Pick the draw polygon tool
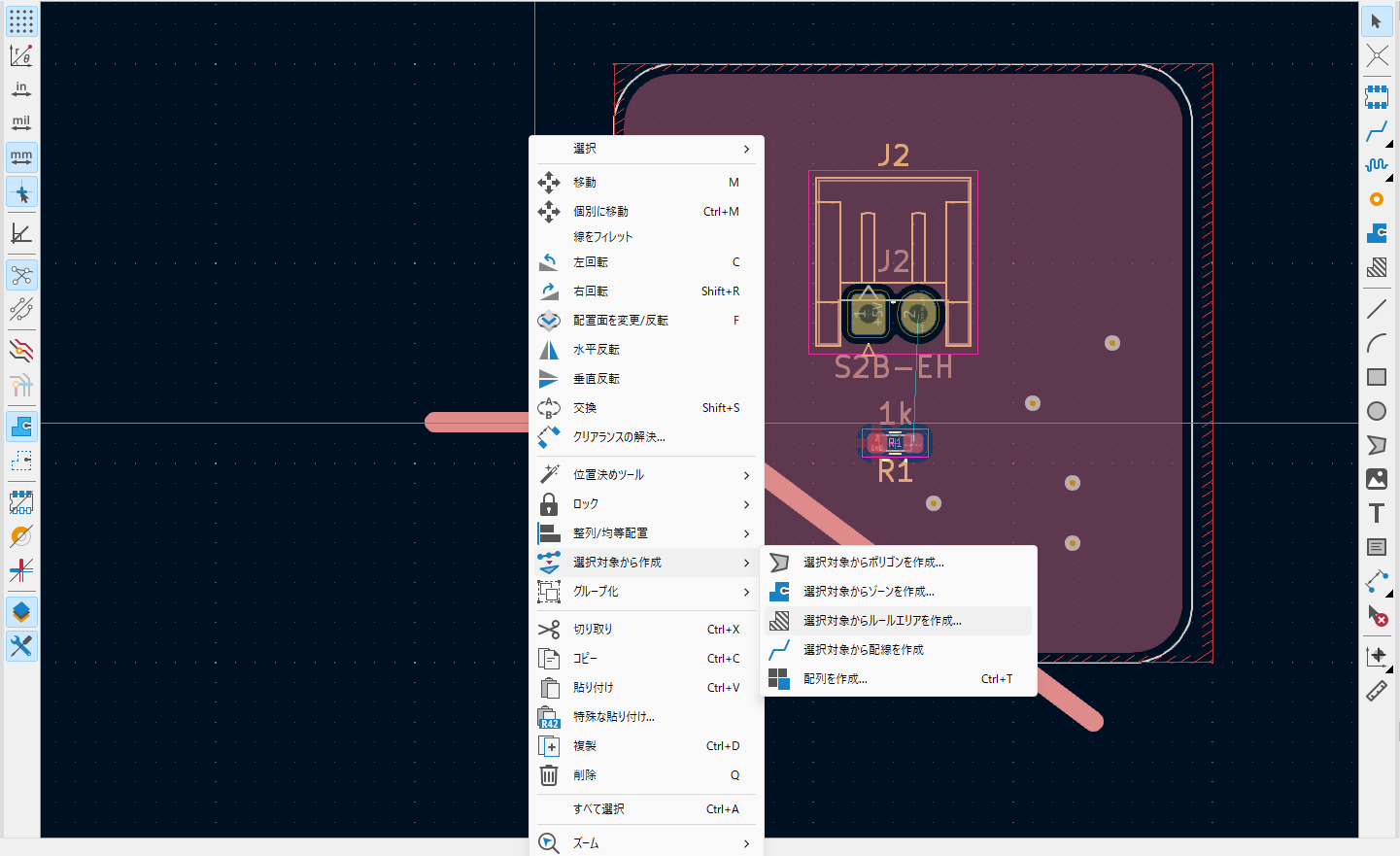This screenshot has height=856, width=1400. [1377, 445]
